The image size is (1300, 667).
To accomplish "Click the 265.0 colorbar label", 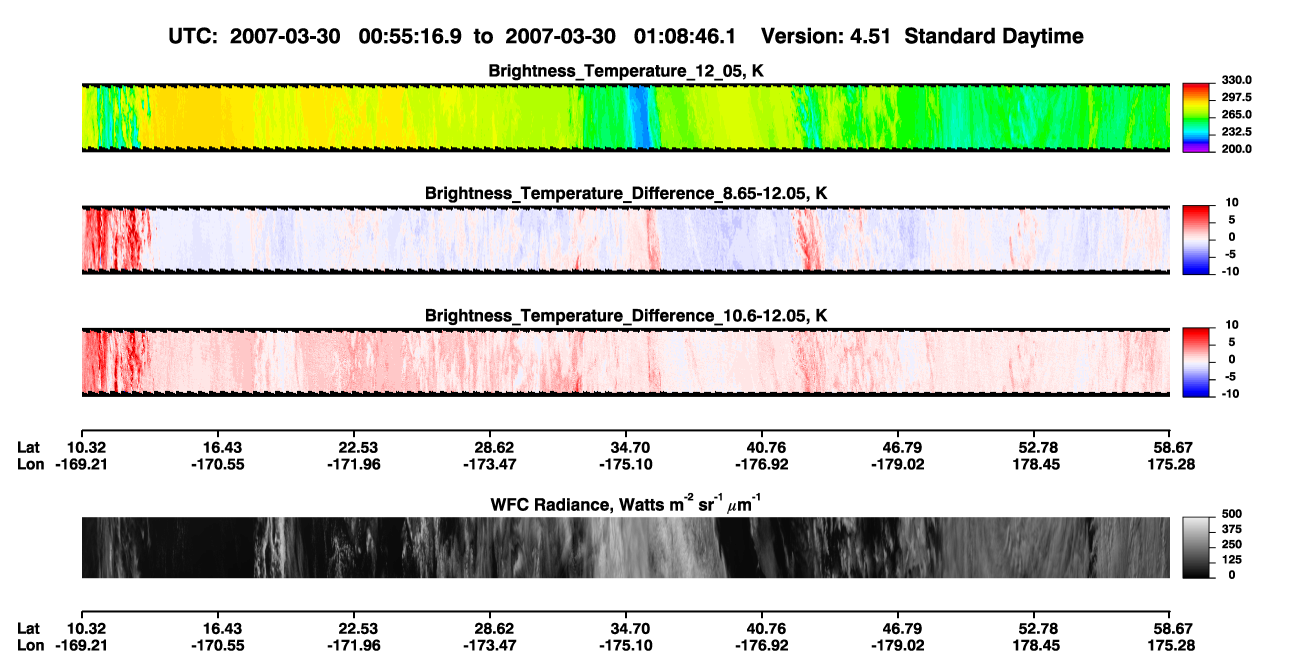I will [1236, 114].
